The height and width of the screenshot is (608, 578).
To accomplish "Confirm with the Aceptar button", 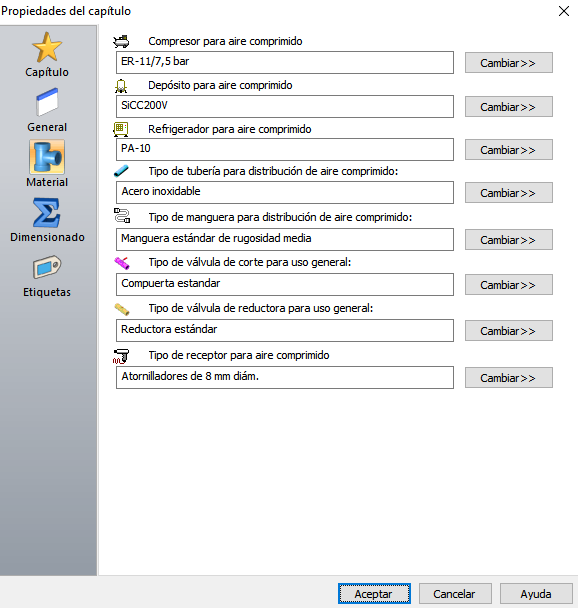I will 374,594.
